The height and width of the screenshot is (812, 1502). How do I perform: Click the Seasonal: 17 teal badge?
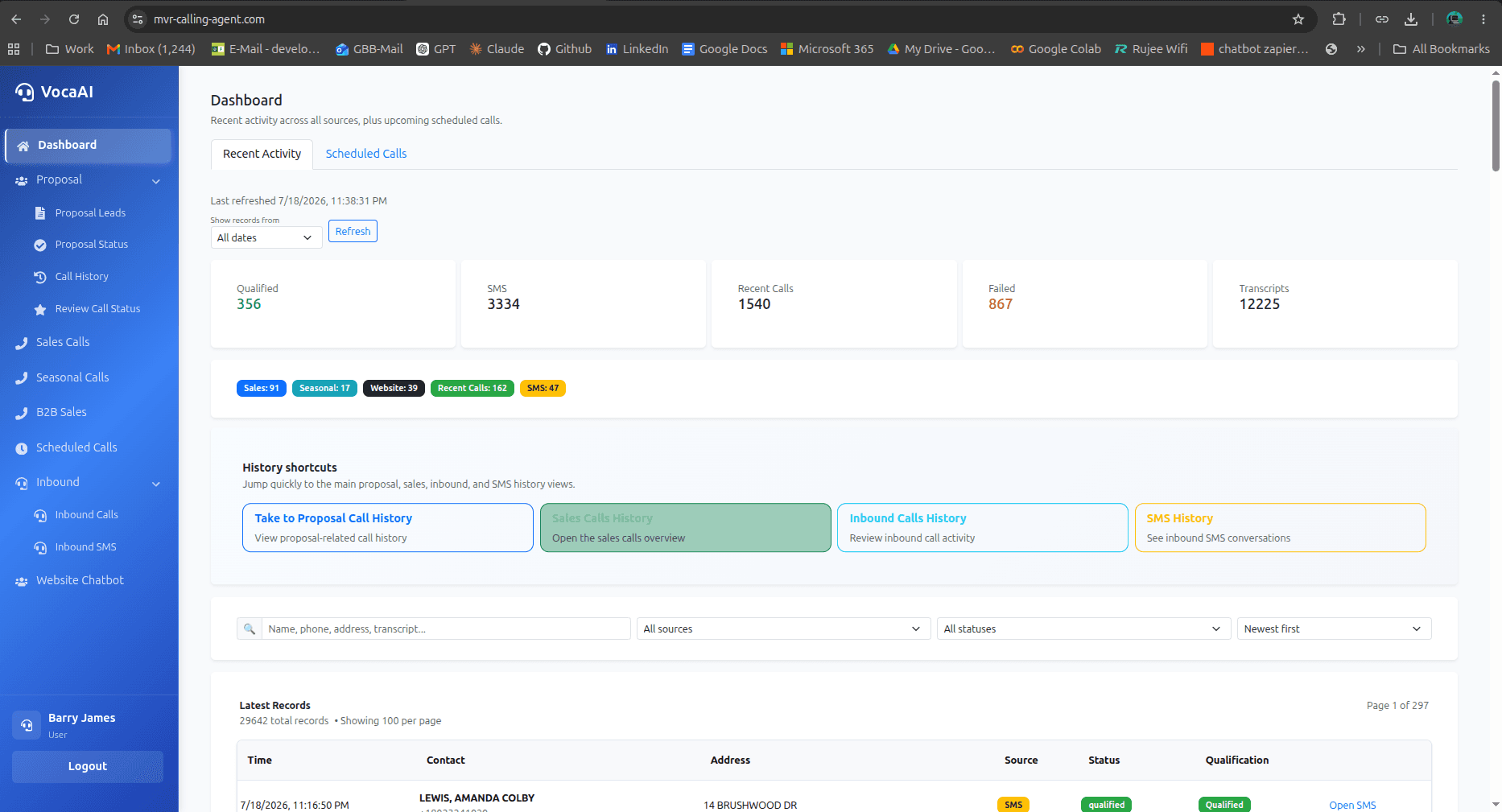pos(324,388)
